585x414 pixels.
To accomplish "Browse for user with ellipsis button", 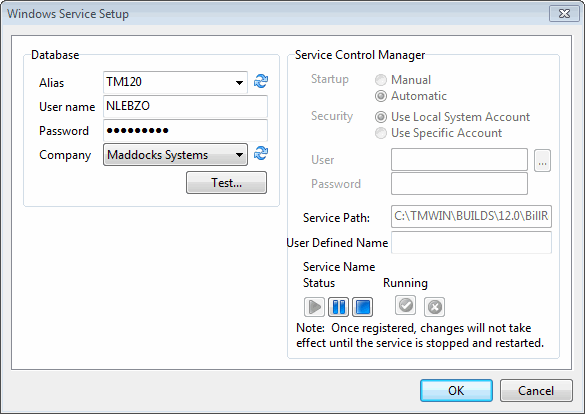I will coord(542,160).
